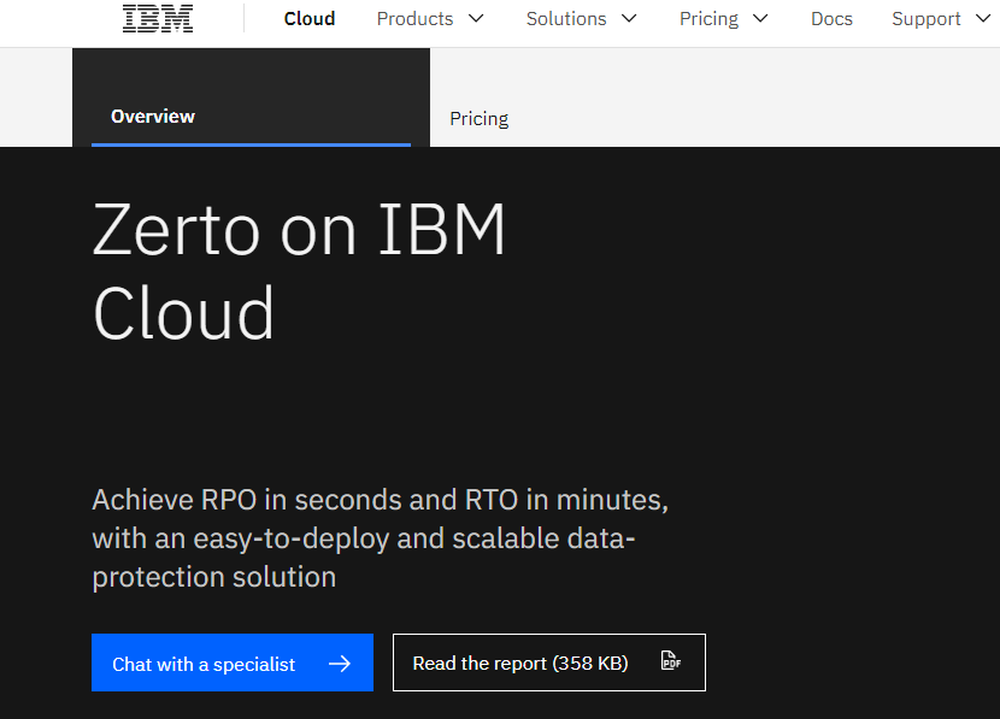Open Read the report (358 KB)
This screenshot has height=719, width=1000.
pyautogui.click(x=549, y=662)
